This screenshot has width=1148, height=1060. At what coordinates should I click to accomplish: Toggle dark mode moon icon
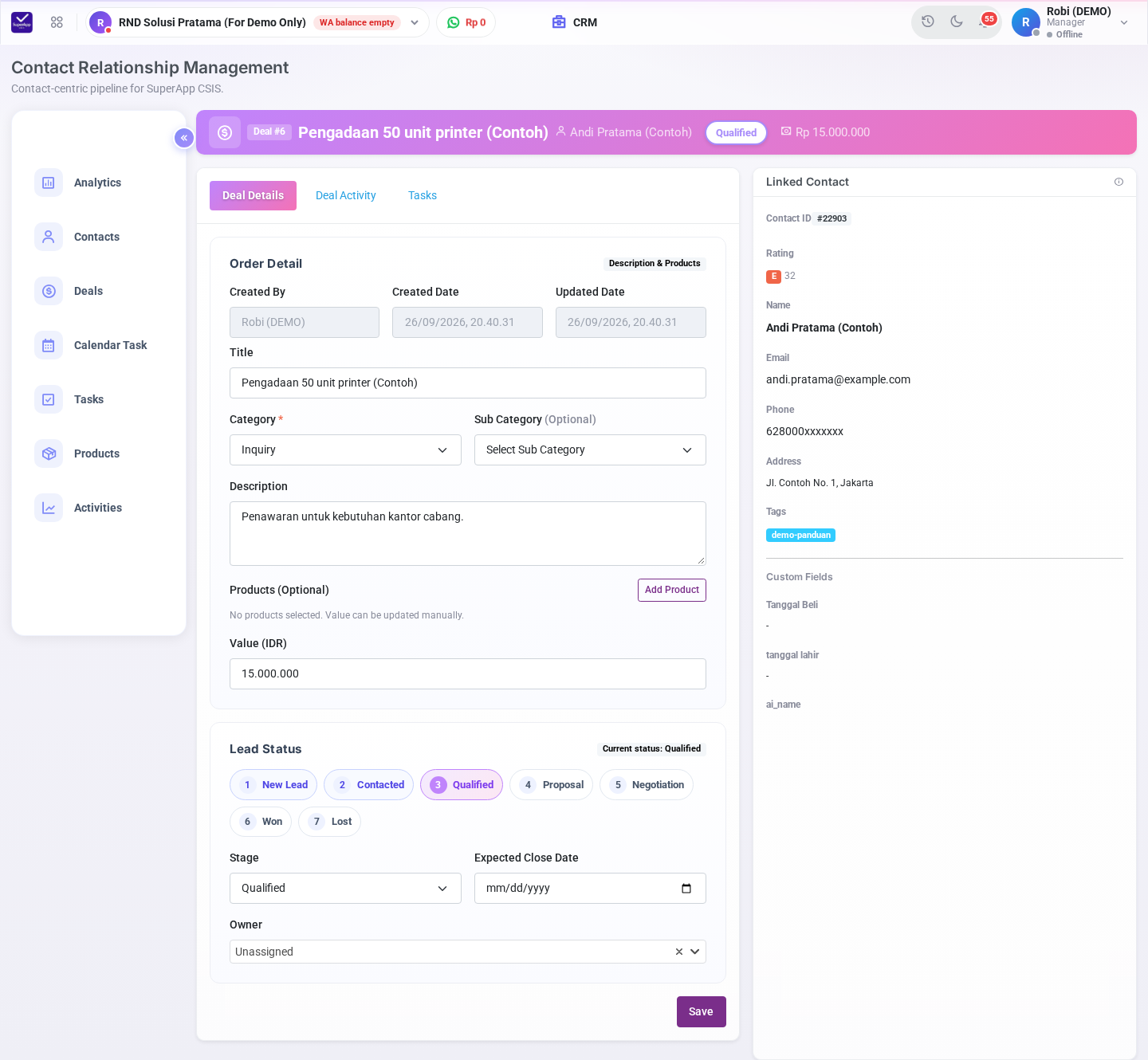[957, 22]
